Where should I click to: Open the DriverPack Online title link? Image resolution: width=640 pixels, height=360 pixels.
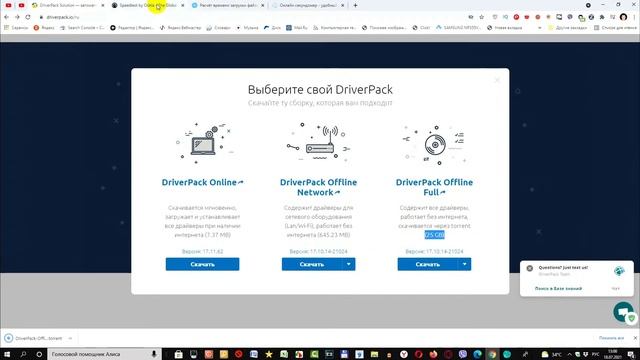click(x=202, y=182)
